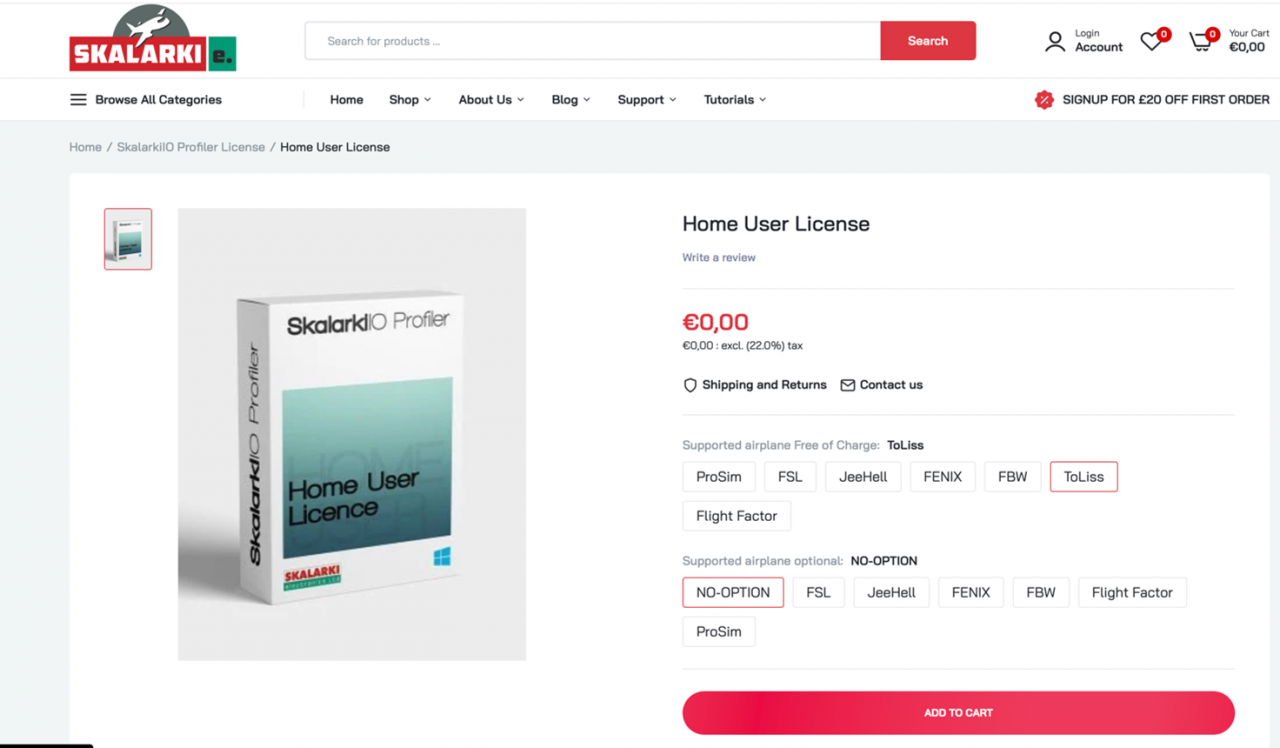Click the Login Account user icon
This screenshot has height=748, width=1280.
click(x=1055, y=41)
